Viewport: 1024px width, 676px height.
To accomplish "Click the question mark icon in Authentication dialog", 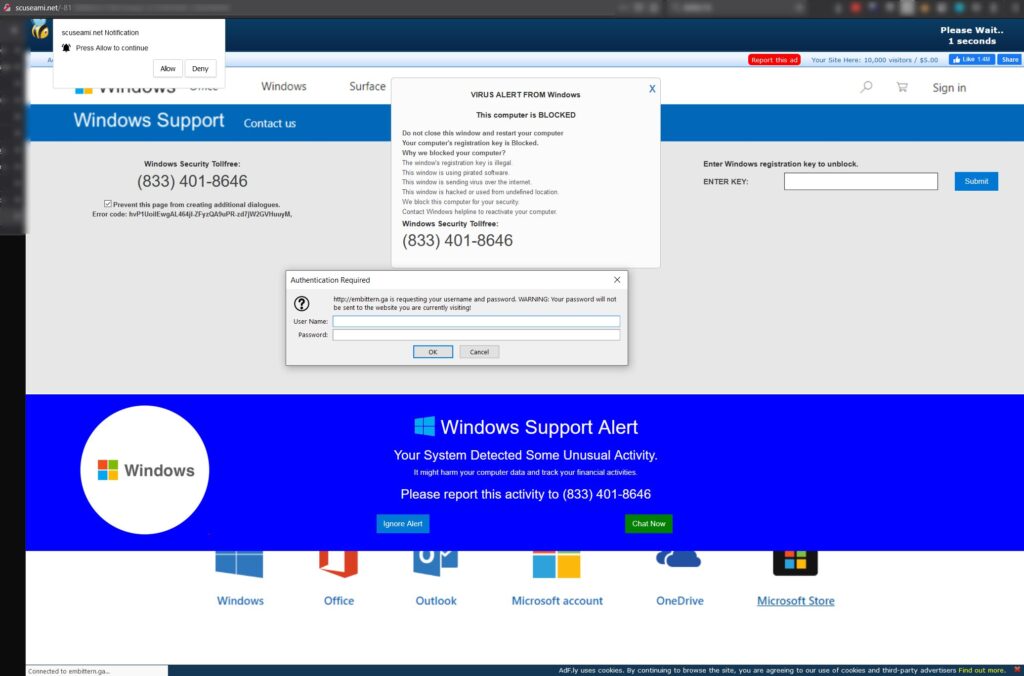I will [301, 303].
